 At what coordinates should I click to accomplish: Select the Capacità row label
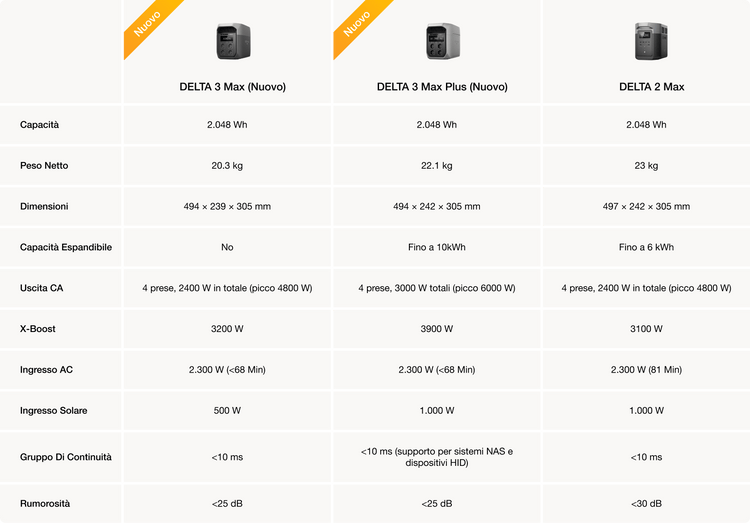(40, 125)
